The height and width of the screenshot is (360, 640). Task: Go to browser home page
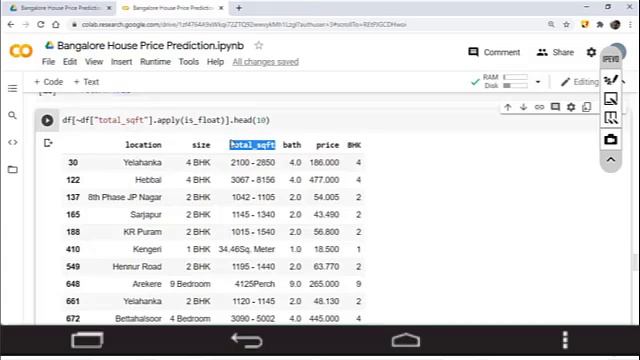click(x=56, y=24)
